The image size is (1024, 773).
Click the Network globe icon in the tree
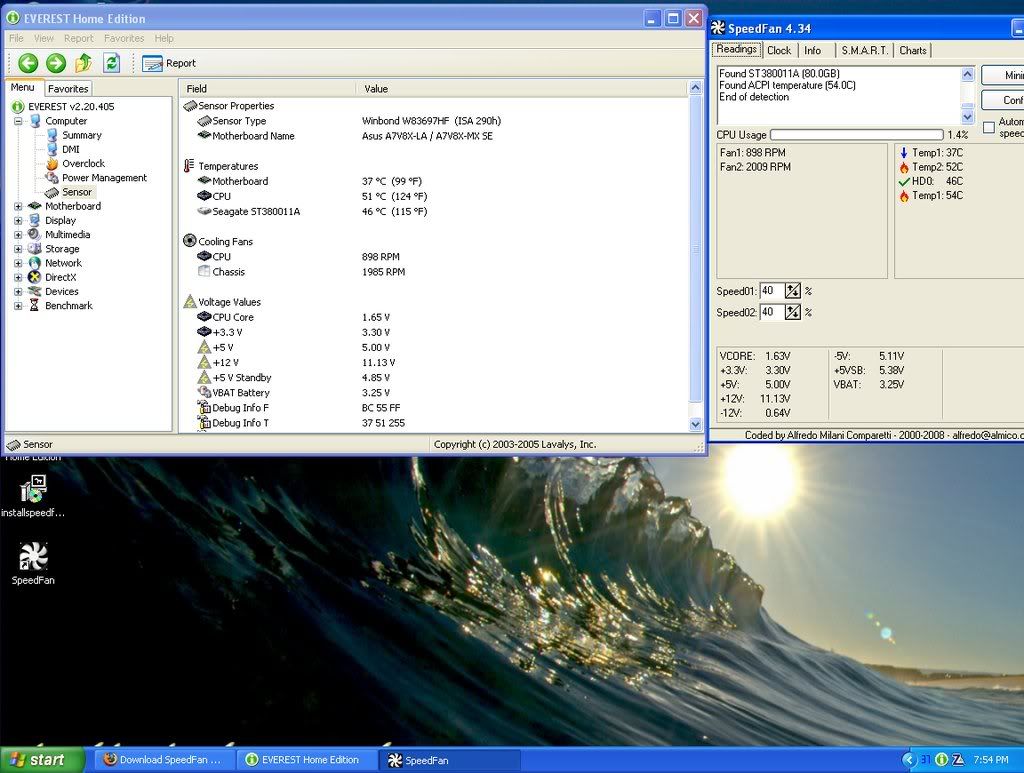coord(35,263)
